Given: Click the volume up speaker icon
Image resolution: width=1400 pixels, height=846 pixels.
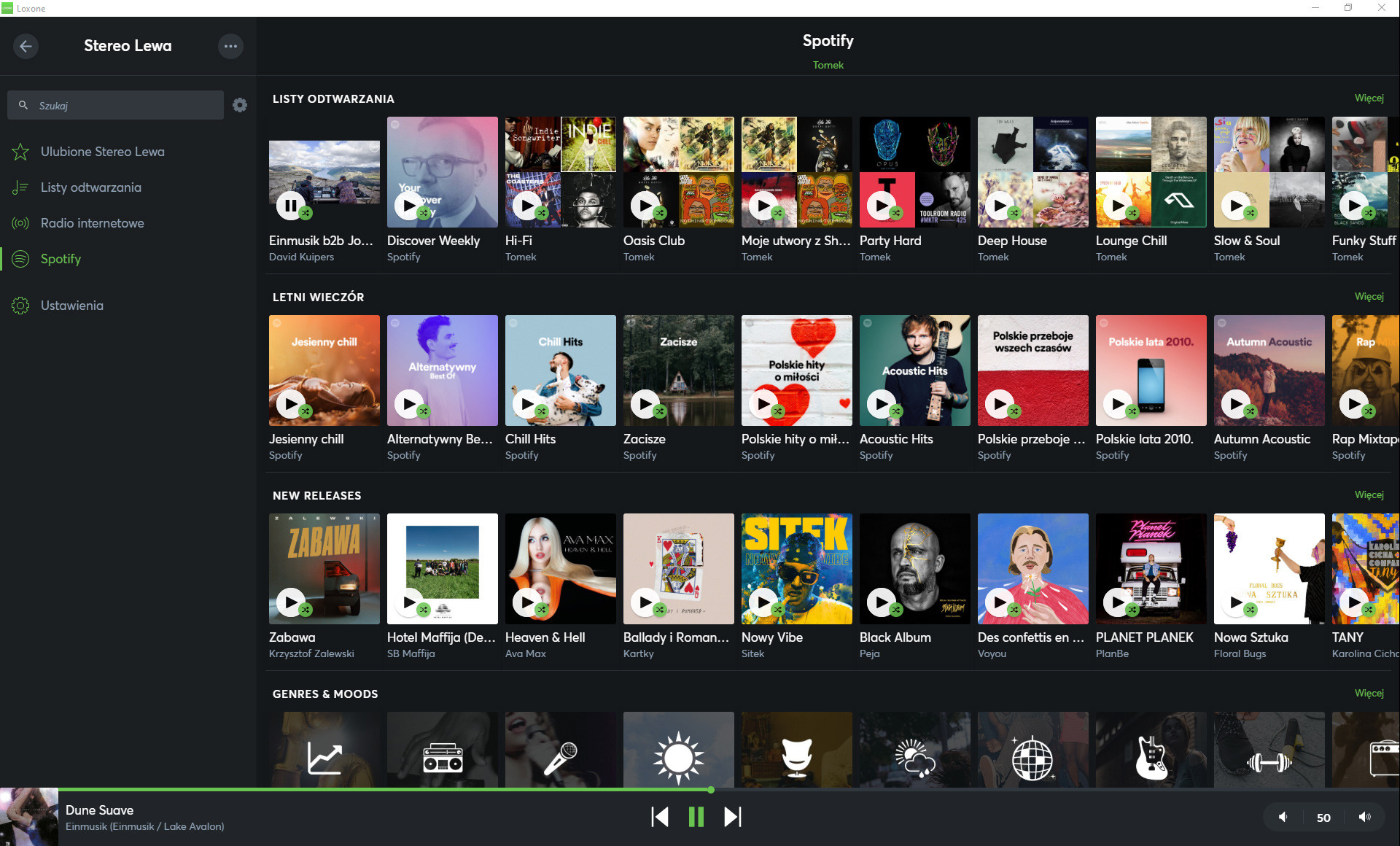Looking at the screenshot, I should tap(1364, 817).
